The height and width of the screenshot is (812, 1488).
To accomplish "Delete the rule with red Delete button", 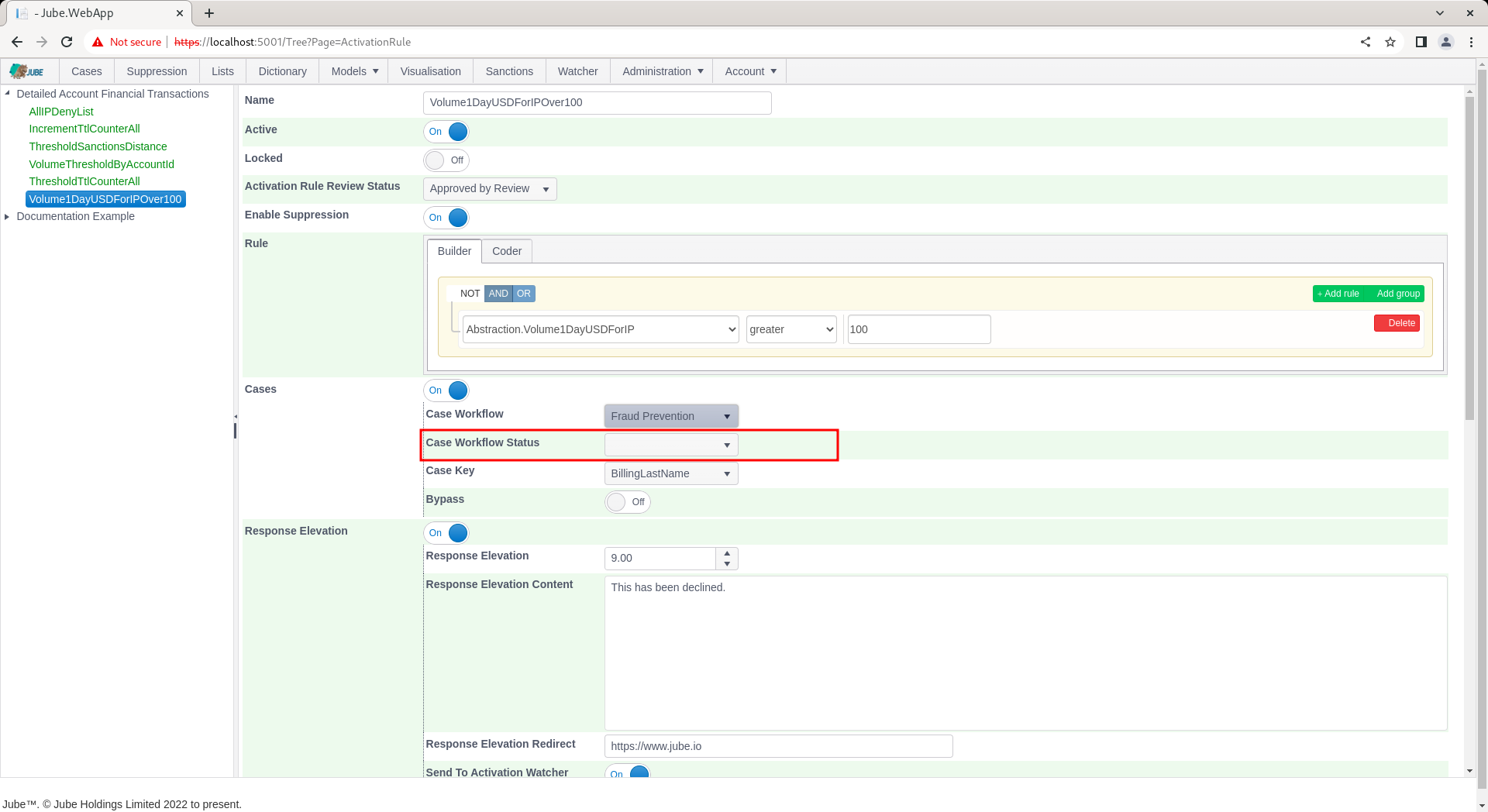I will tap(1397, 323).
